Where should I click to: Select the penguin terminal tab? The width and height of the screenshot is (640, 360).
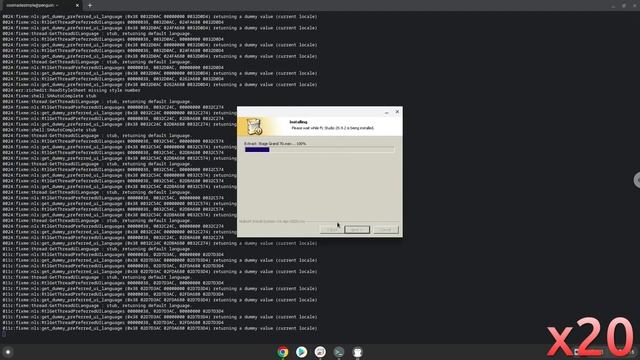pyautogui.click(x=41, y=5)
